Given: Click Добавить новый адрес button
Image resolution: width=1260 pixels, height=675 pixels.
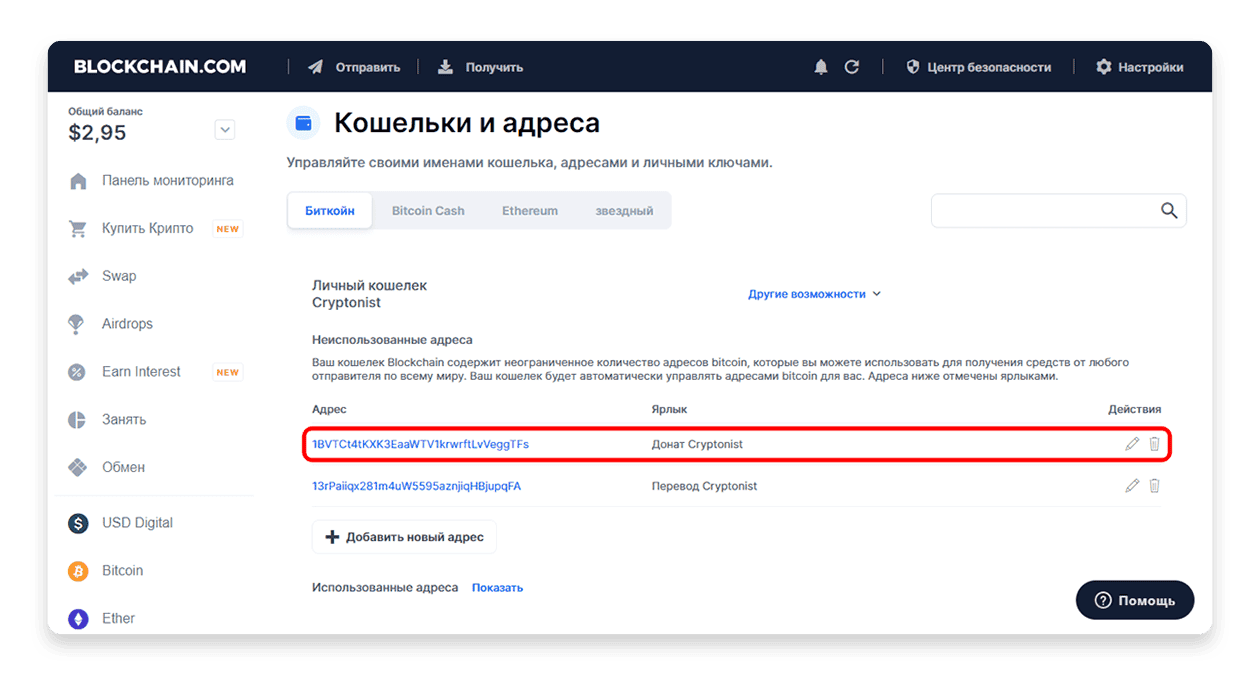Looking at the screenshot, I should [x=404, y=537].
